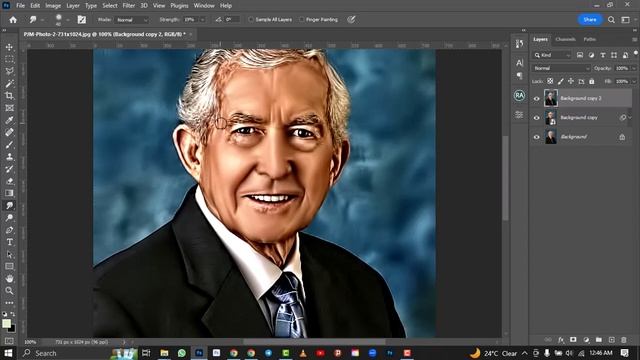Select the Move tool
The height and width of the screenshot is (360, 640).
[x=9, y=47]
